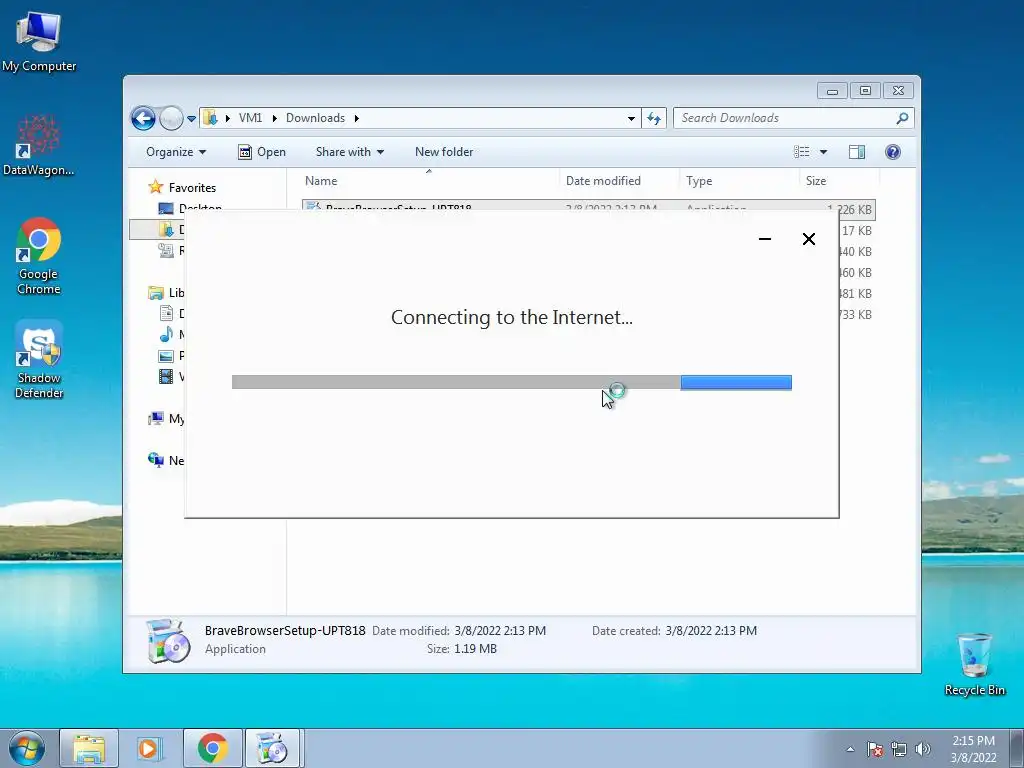Open the Recycle Bin
Viewport: 1024px width, 768px height.
point(974,664)
